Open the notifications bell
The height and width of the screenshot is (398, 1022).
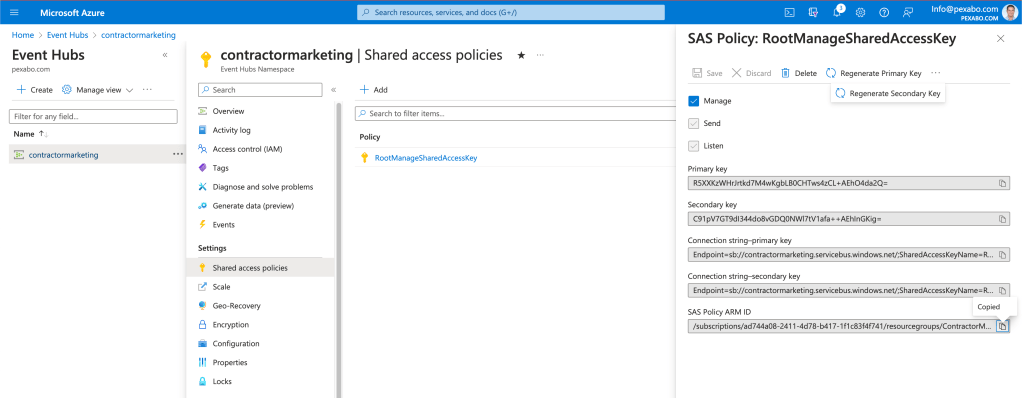837,12
